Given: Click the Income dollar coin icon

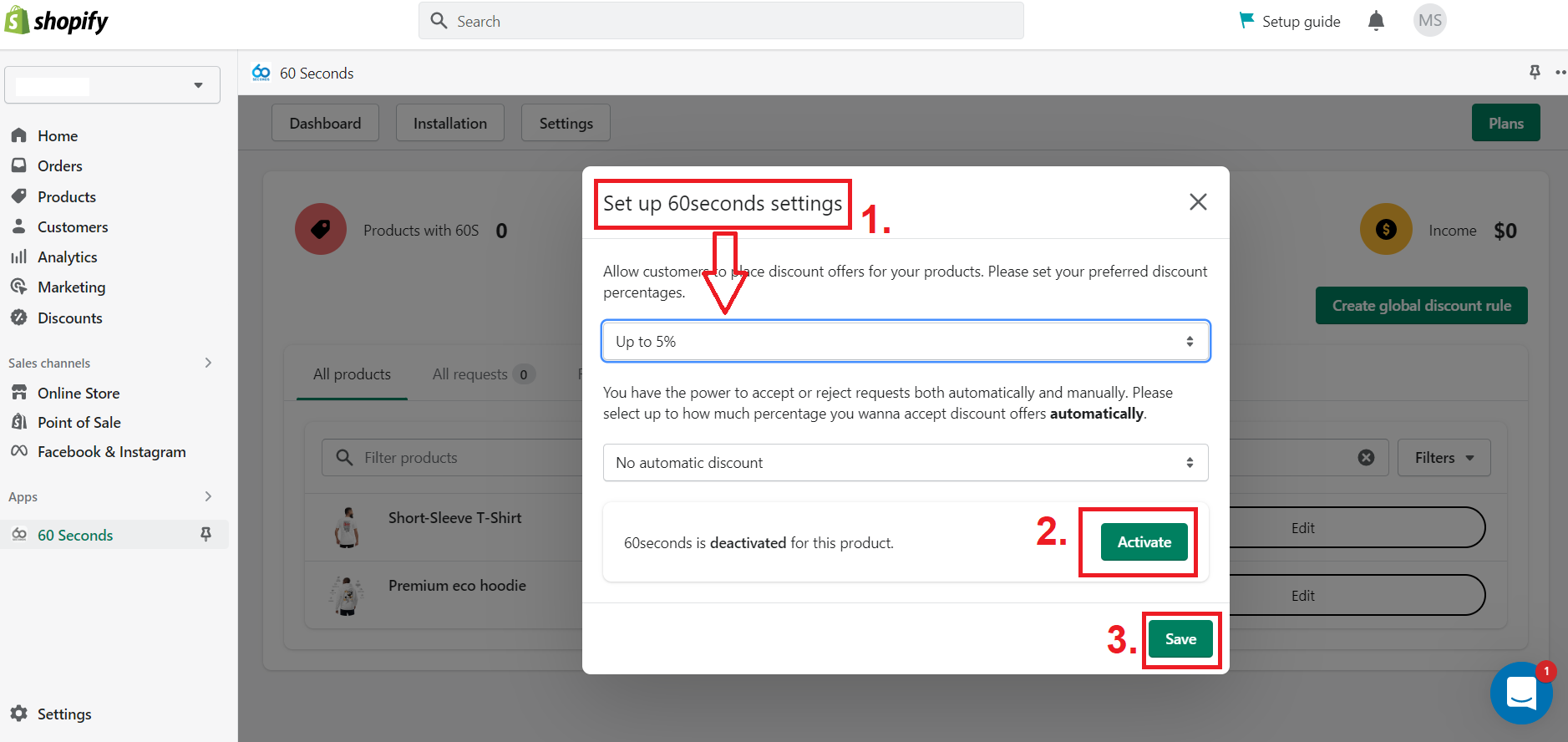Looking at the screenshot, I should pyautogui.click(x=1386, y=229).
